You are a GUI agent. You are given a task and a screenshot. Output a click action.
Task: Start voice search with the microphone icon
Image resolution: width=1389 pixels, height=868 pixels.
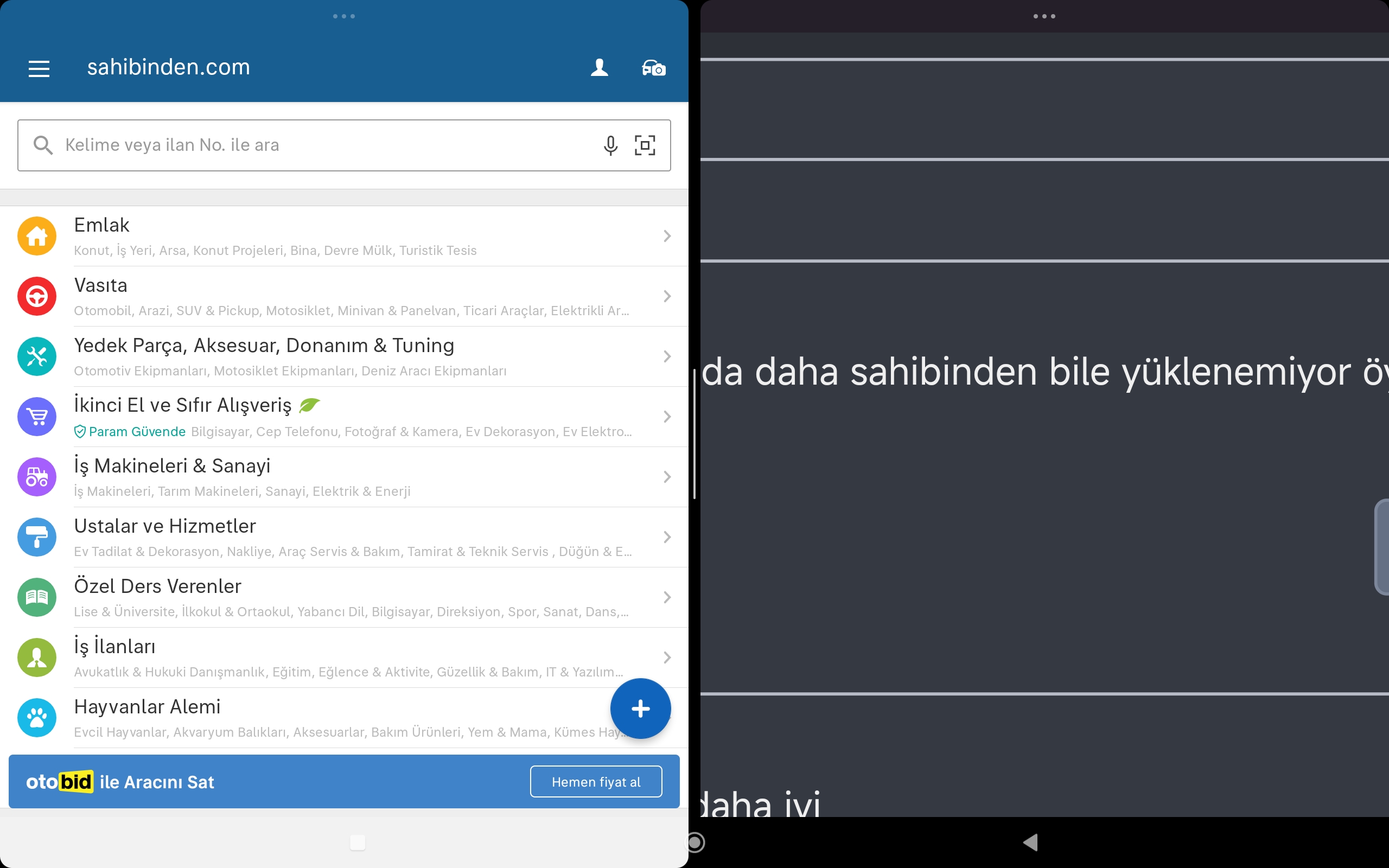point(611,145)
